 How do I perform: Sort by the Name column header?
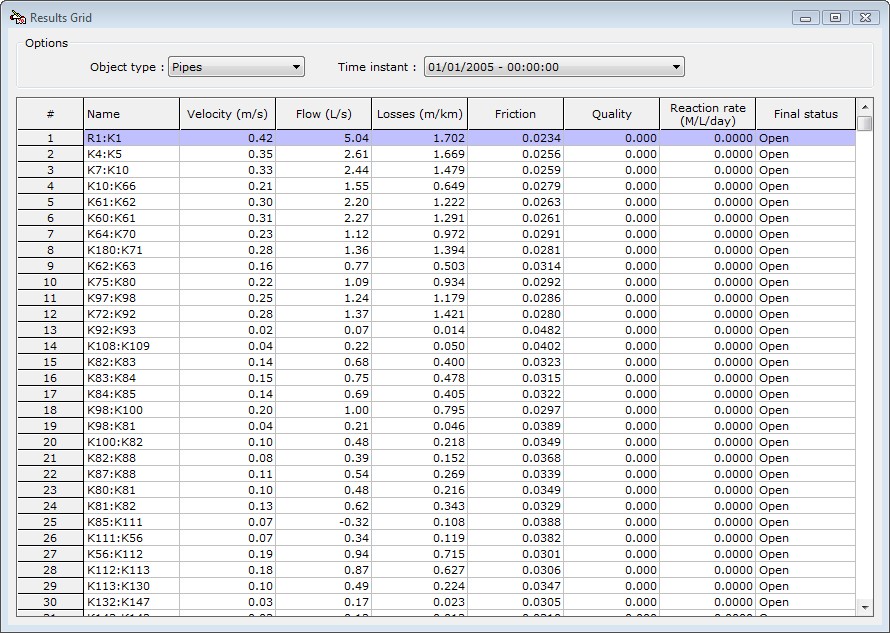pos(131,114)
